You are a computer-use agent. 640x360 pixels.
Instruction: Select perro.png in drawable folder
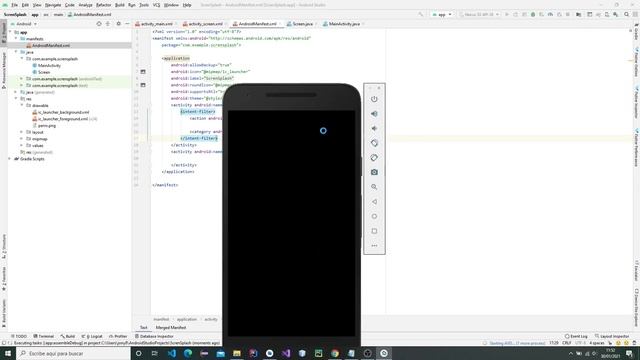(47, 126)
